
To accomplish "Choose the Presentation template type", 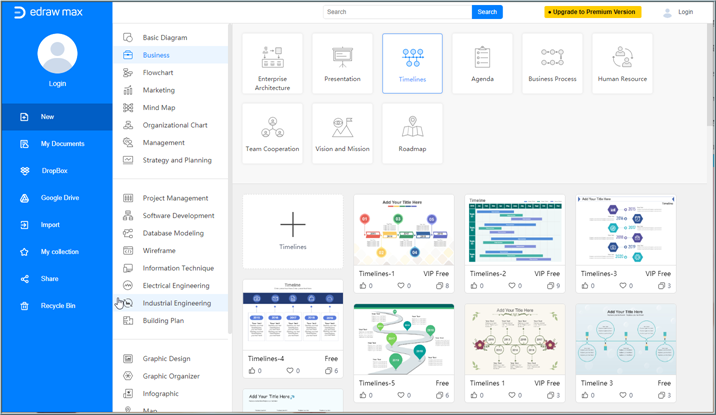I will (342, 63).
